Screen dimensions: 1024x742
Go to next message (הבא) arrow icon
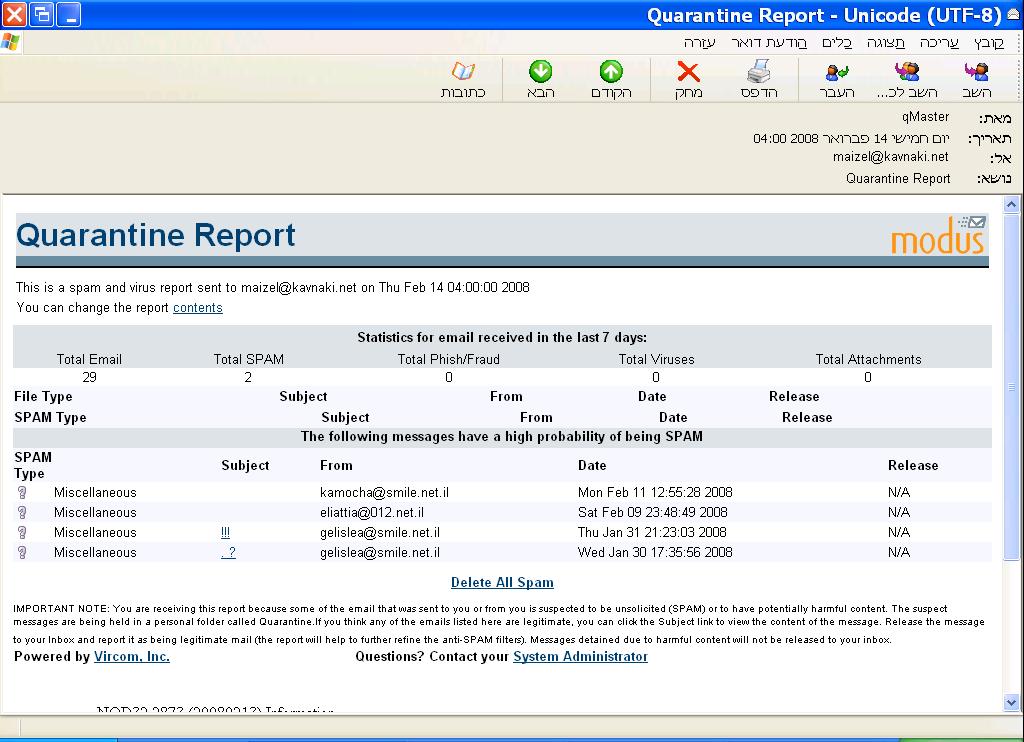tap(540, 72)
